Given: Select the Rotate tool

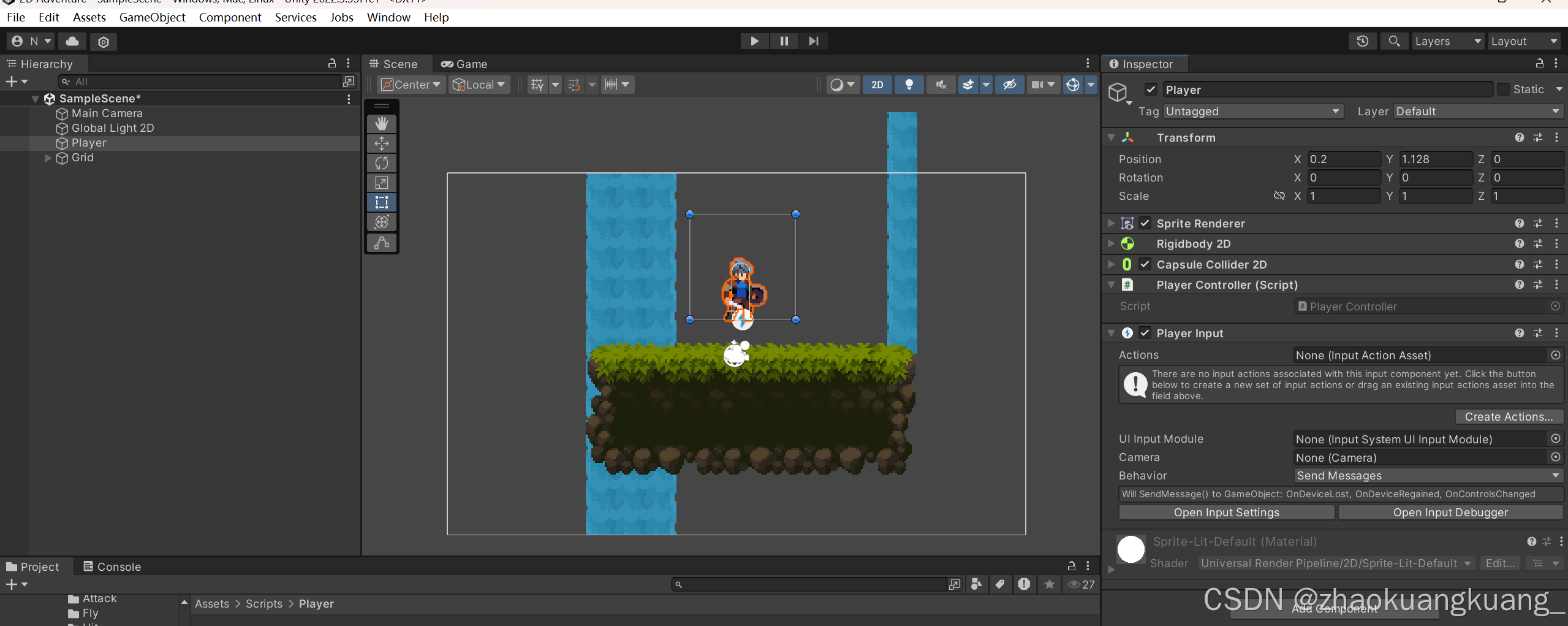Looking at the screenshot, I should point(381,163).
